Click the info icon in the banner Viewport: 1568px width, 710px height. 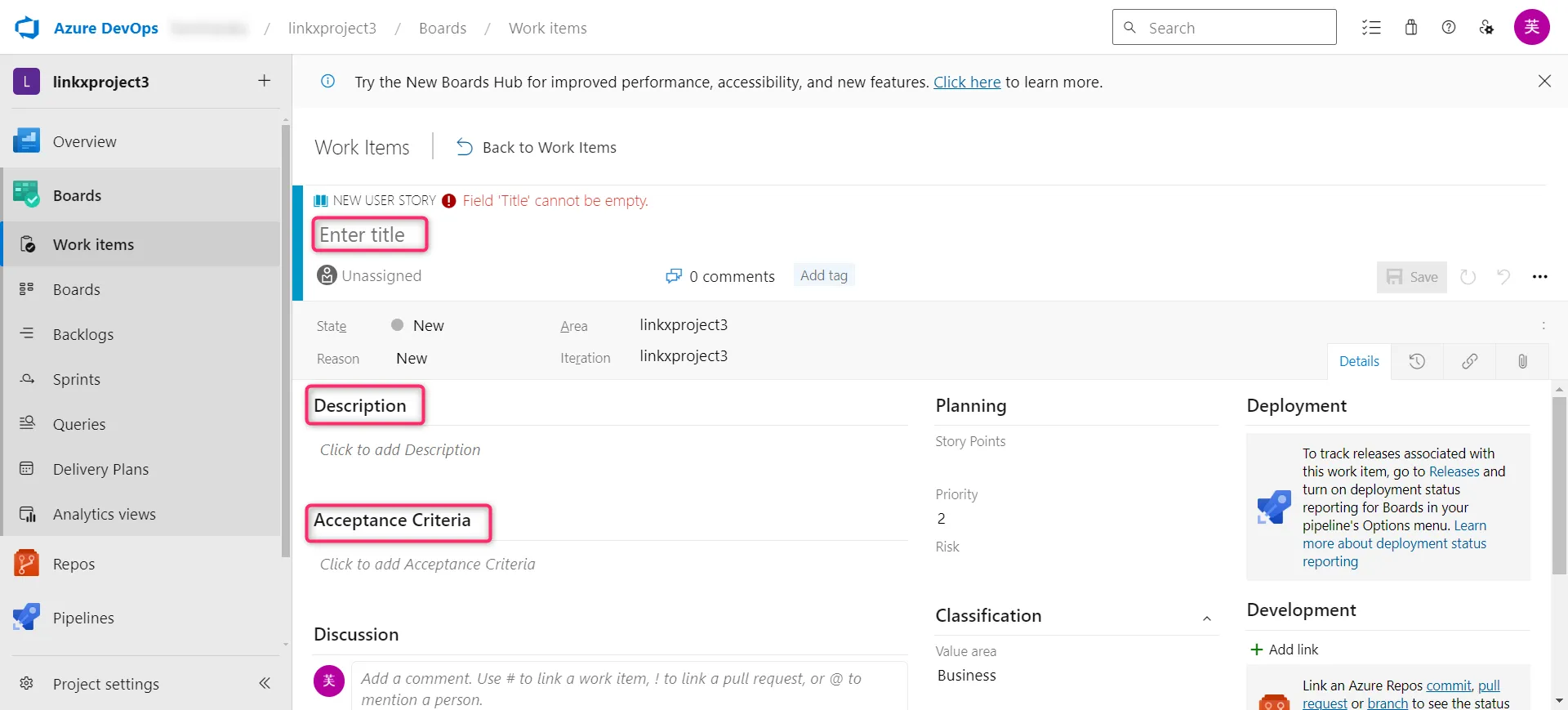click(x=328, y=81)
